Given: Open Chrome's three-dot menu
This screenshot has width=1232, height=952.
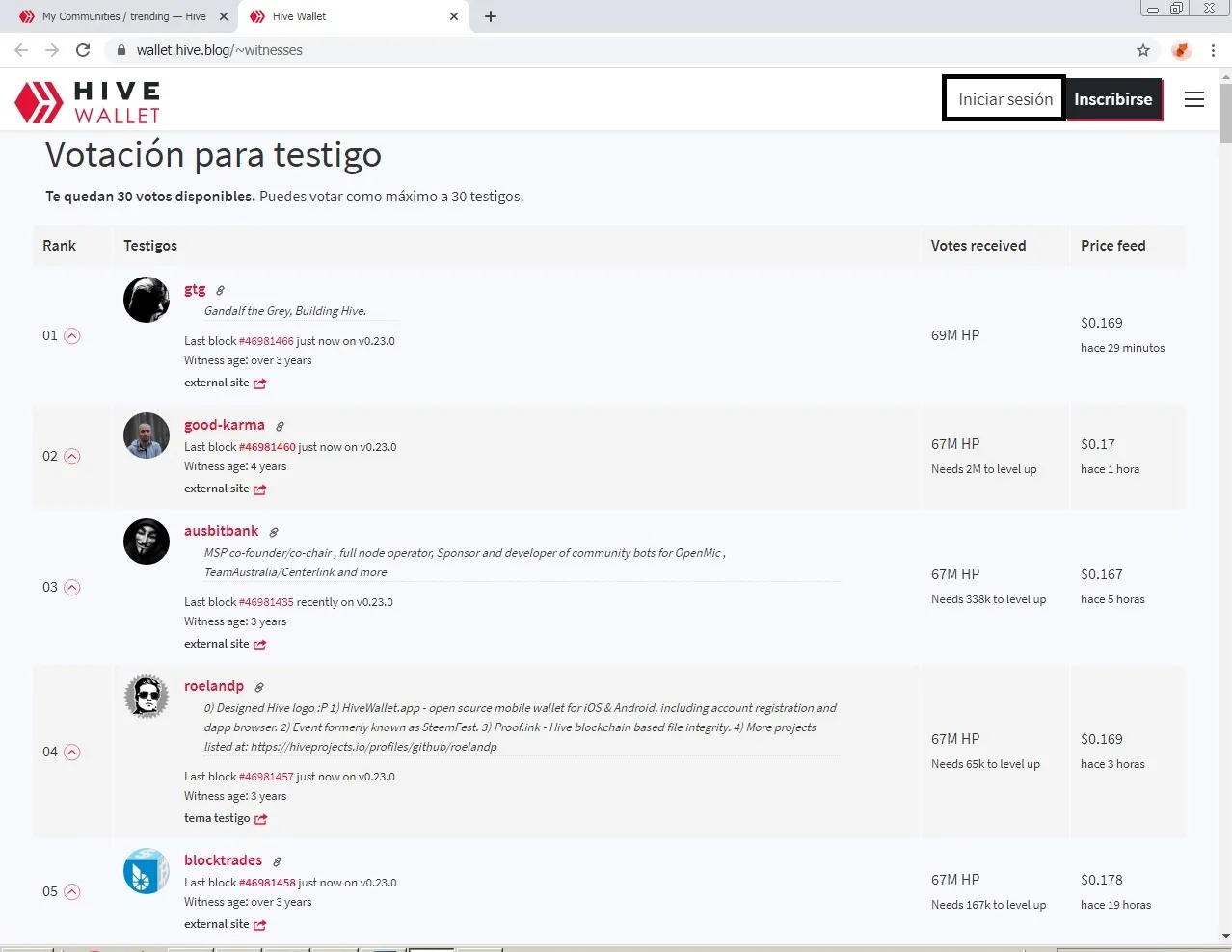Looking at the screenshot, I should 1213,50.
